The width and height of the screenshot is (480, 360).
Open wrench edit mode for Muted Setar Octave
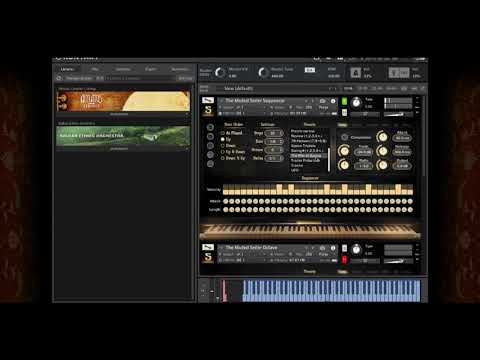pos(208,247)
